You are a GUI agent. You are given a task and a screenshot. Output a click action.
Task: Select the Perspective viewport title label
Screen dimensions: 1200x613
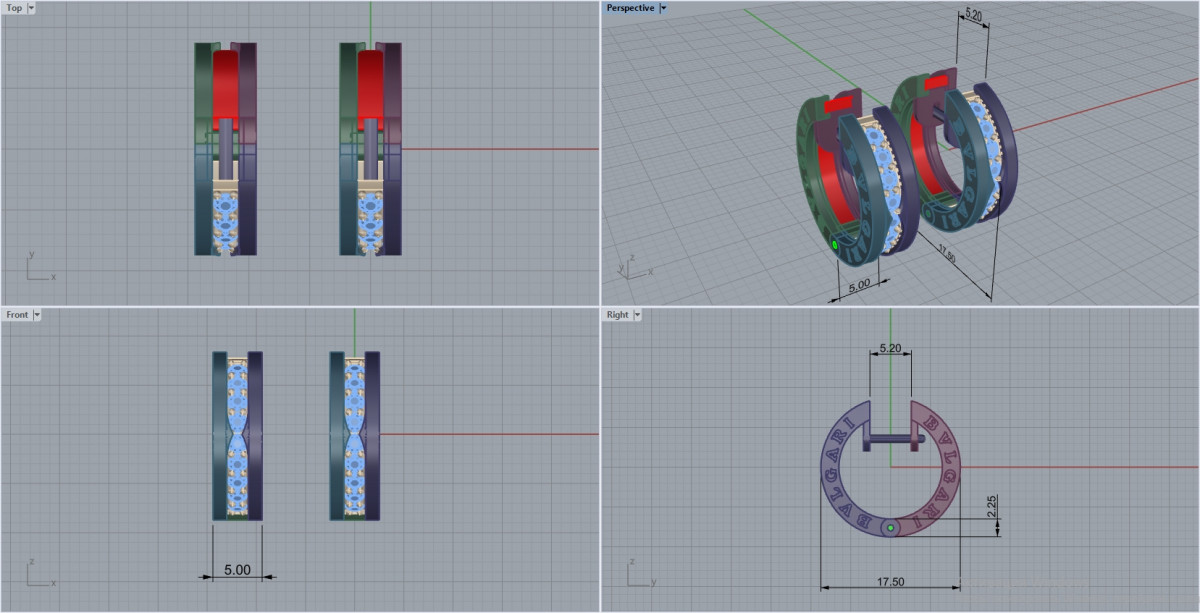(630, 8)
